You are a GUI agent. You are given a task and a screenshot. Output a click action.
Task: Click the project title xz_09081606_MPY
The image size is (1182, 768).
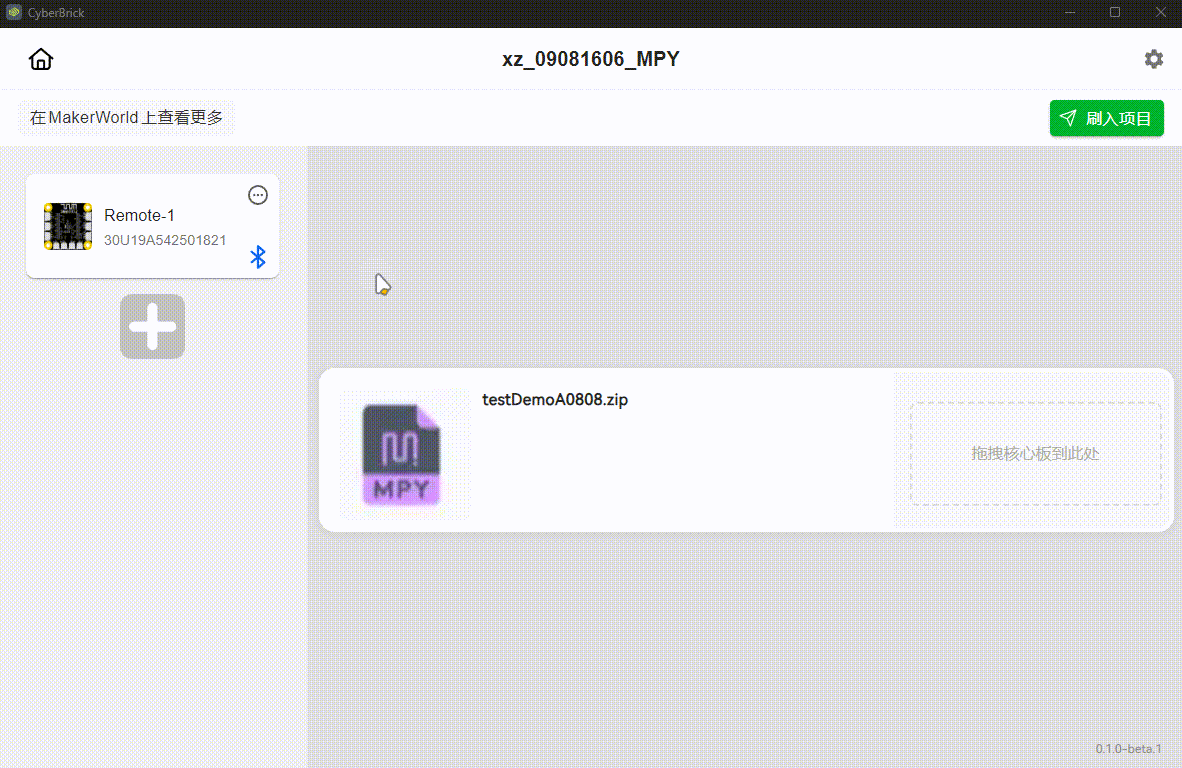(590, 59)
